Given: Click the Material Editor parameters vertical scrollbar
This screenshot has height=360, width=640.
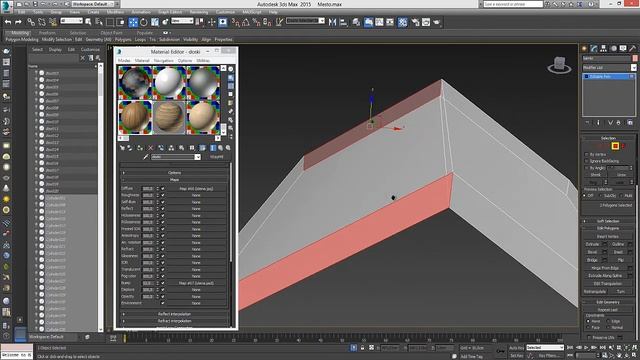Looking at the screenshot, I should point(231,212).
